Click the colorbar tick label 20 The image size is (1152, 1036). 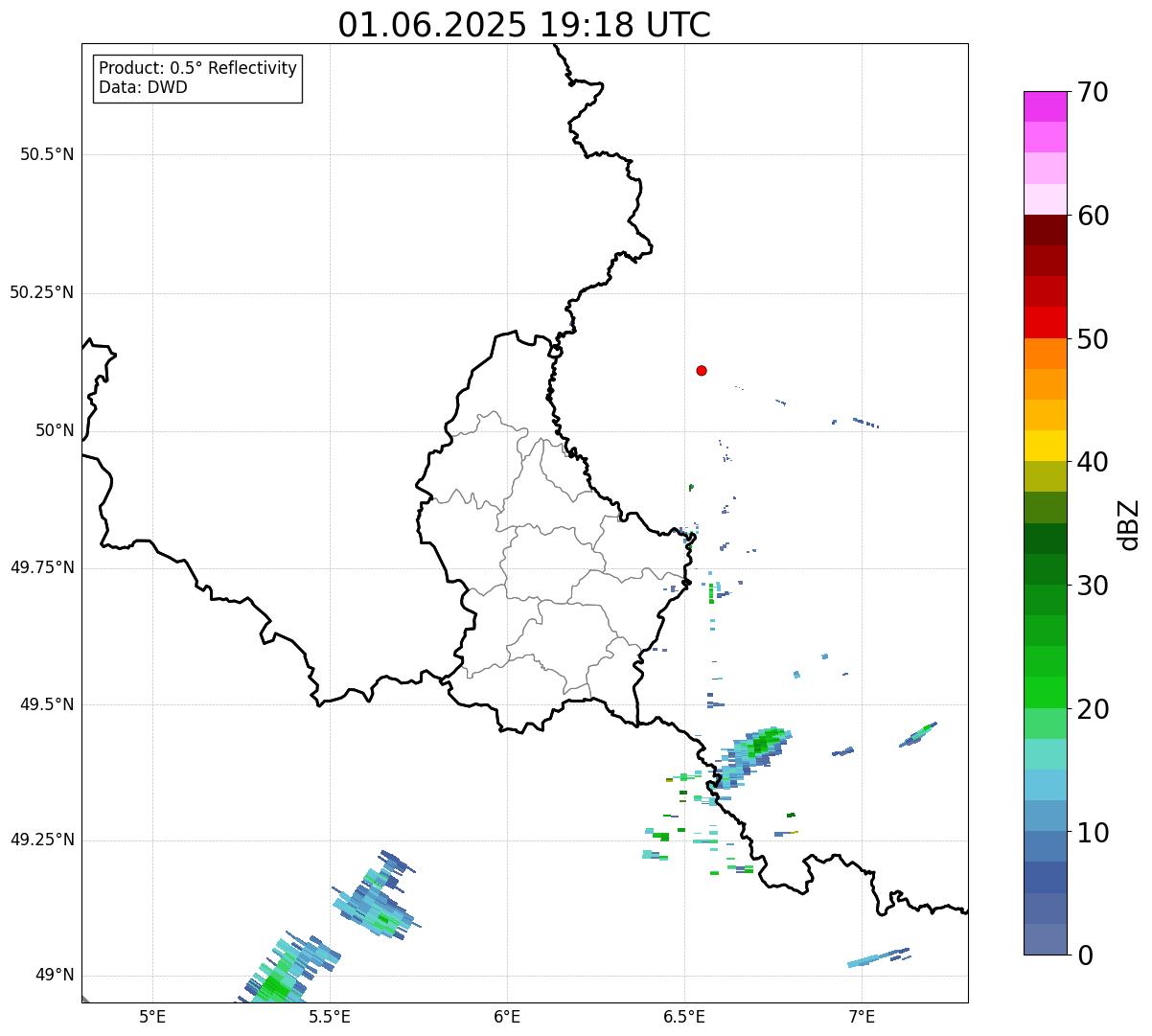[1093, 709]
